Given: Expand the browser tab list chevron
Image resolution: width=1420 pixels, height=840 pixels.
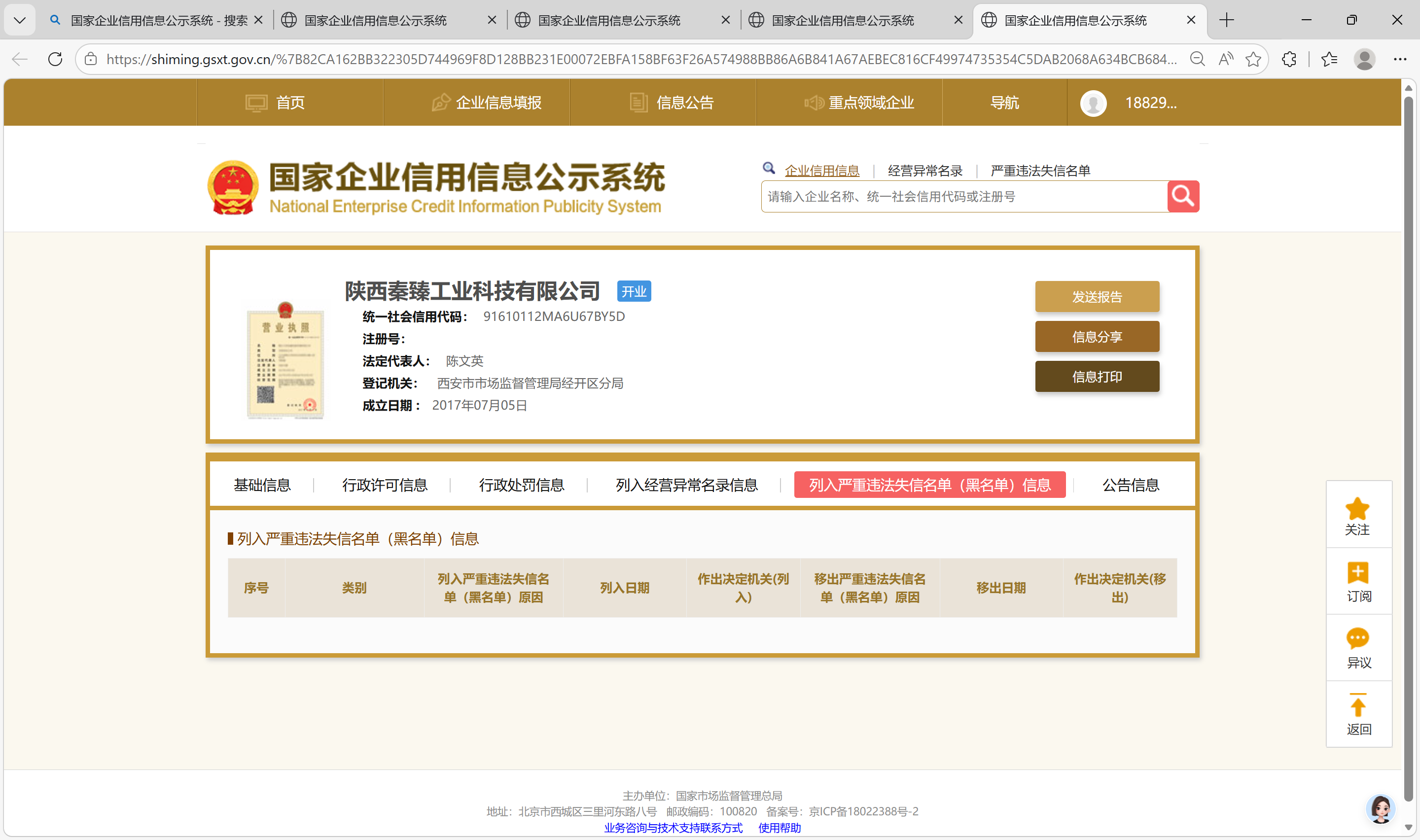Looking at the screenshot, I should click(19, 20).
